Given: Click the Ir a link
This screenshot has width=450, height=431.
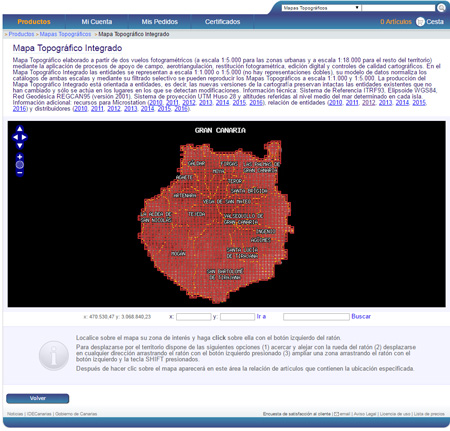Looking at the screenshot, I should pyautogui.click(x=261, y=316).
